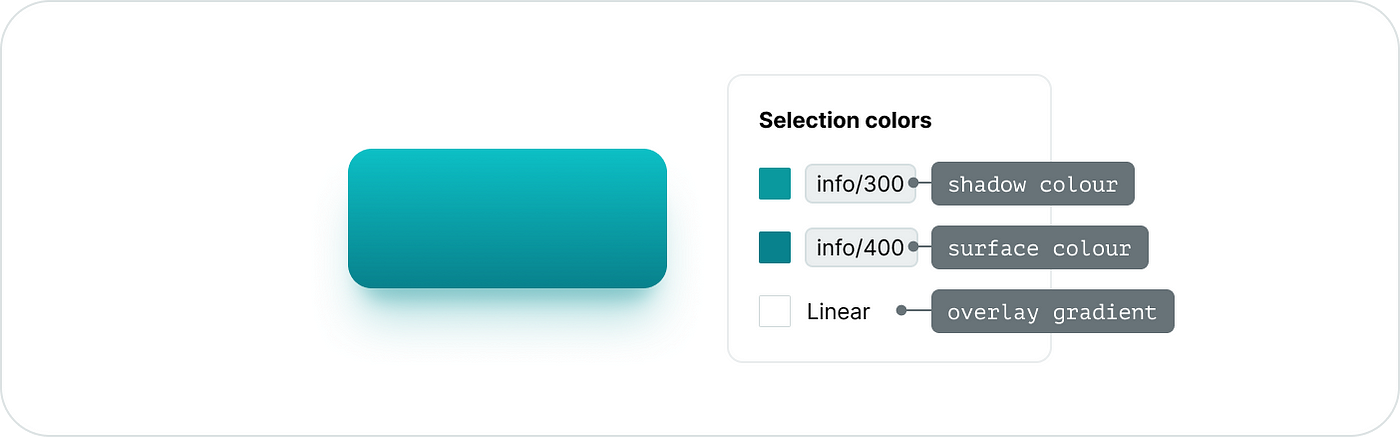The image size is (1400, 437).
Task: Click white canvas left of the teal rectangle
Action: 200,218
